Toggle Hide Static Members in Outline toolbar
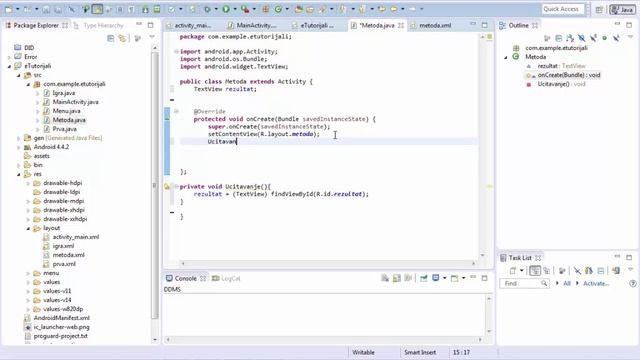This screenshot has height=360, width=640. [593, 38]
